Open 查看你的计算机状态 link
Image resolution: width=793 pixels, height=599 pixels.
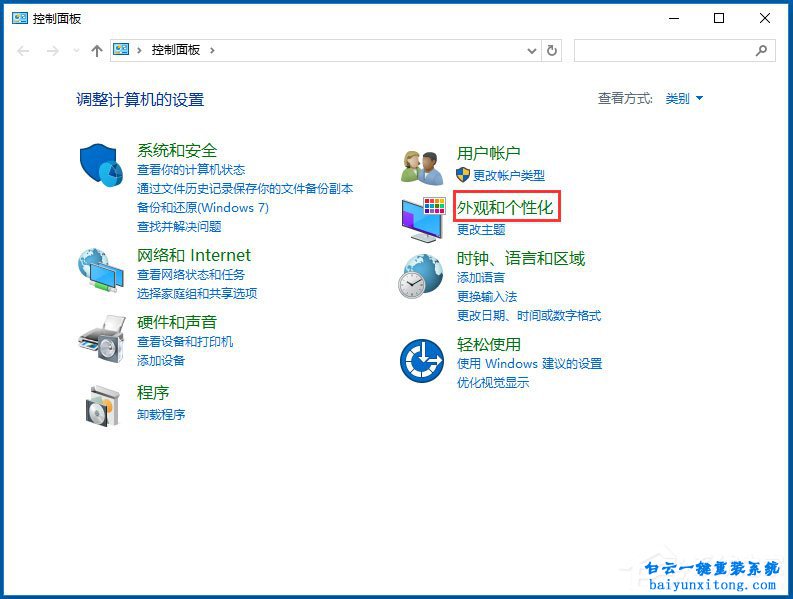click(x=191, y=169)
